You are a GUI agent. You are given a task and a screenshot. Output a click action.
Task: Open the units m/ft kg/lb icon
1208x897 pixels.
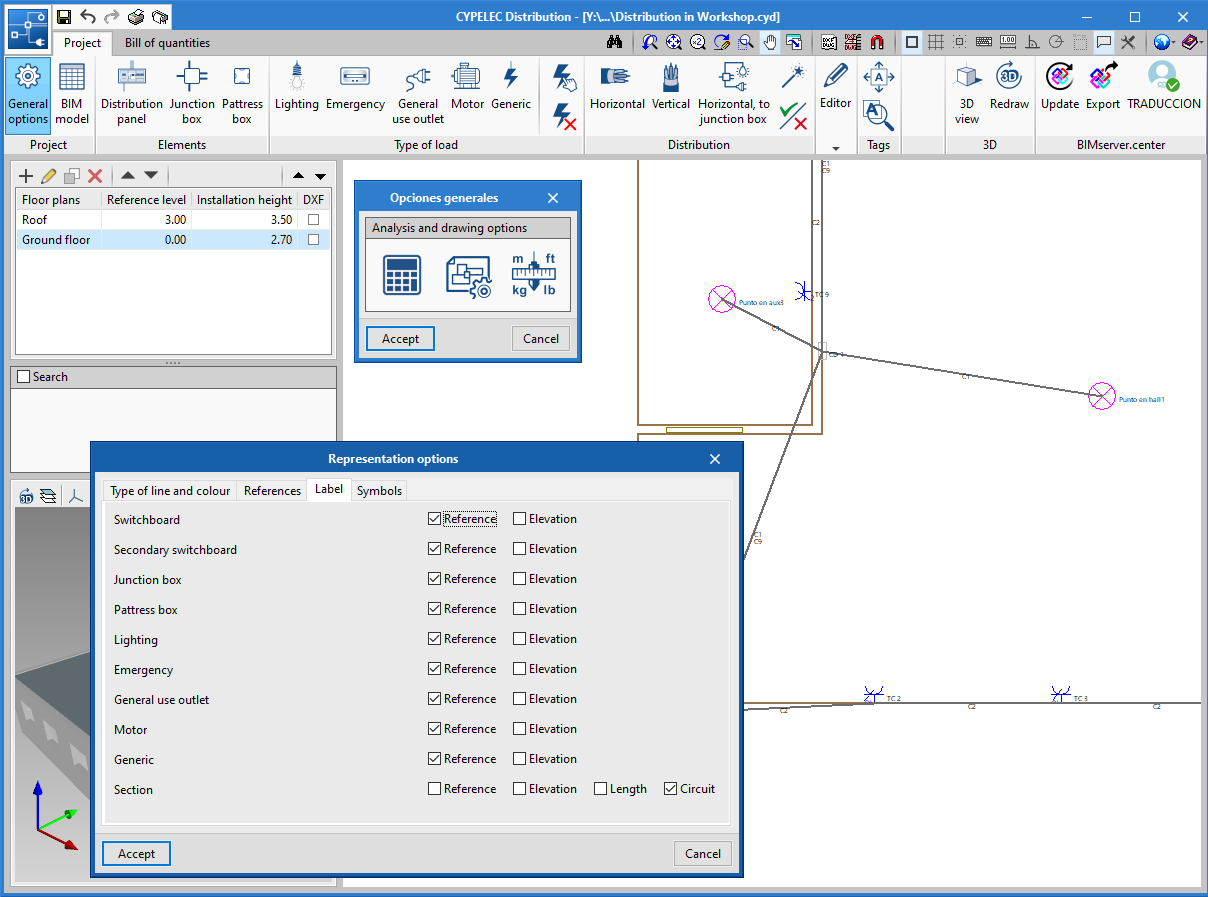pos(534,275)
